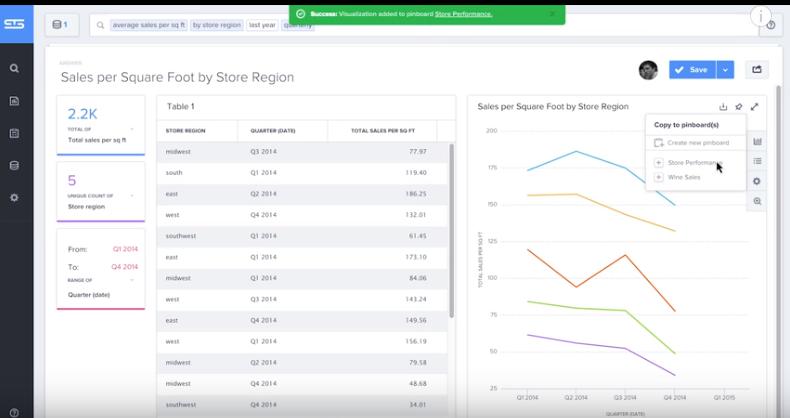The width and height of the screenshot is (790, 418).
Task: Maximize the chart with the expand arrows icon
Action: pos(755,107)
